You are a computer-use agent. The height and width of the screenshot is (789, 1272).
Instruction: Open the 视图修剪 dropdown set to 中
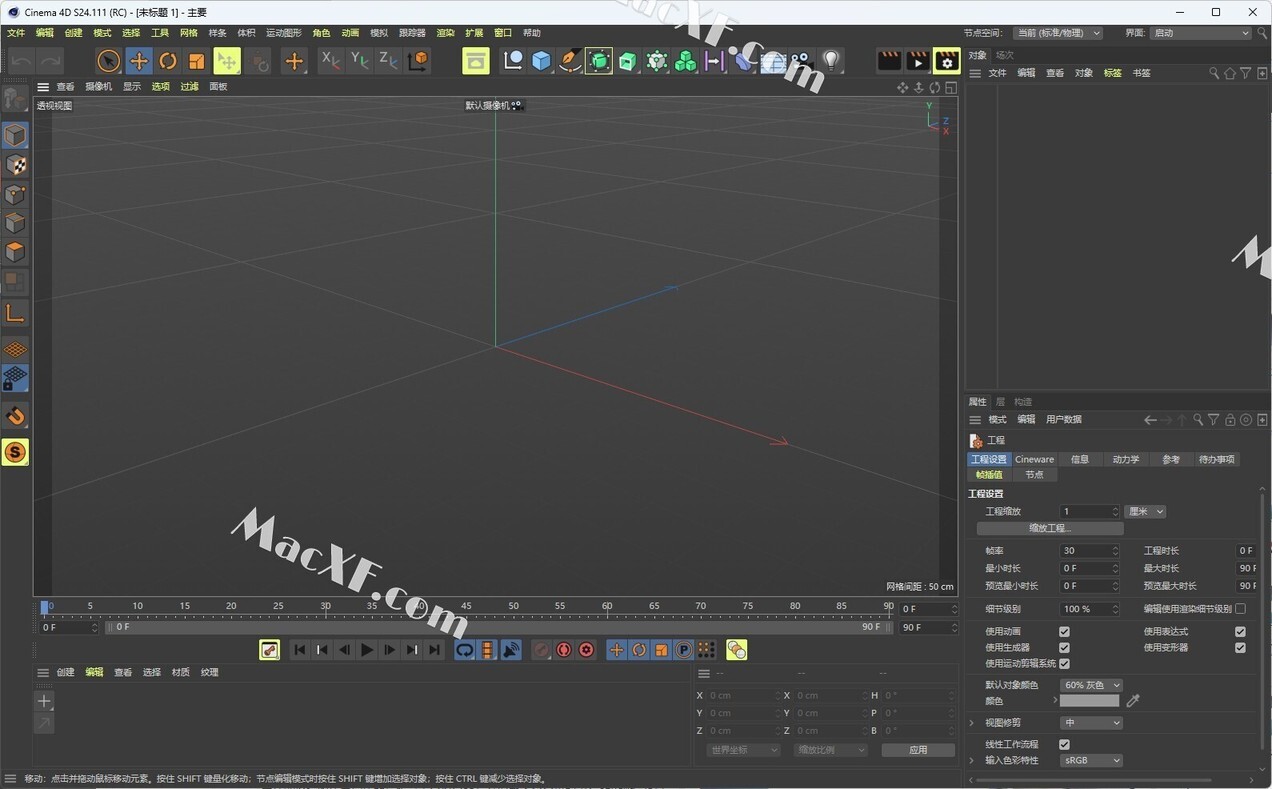[1091, 723]
